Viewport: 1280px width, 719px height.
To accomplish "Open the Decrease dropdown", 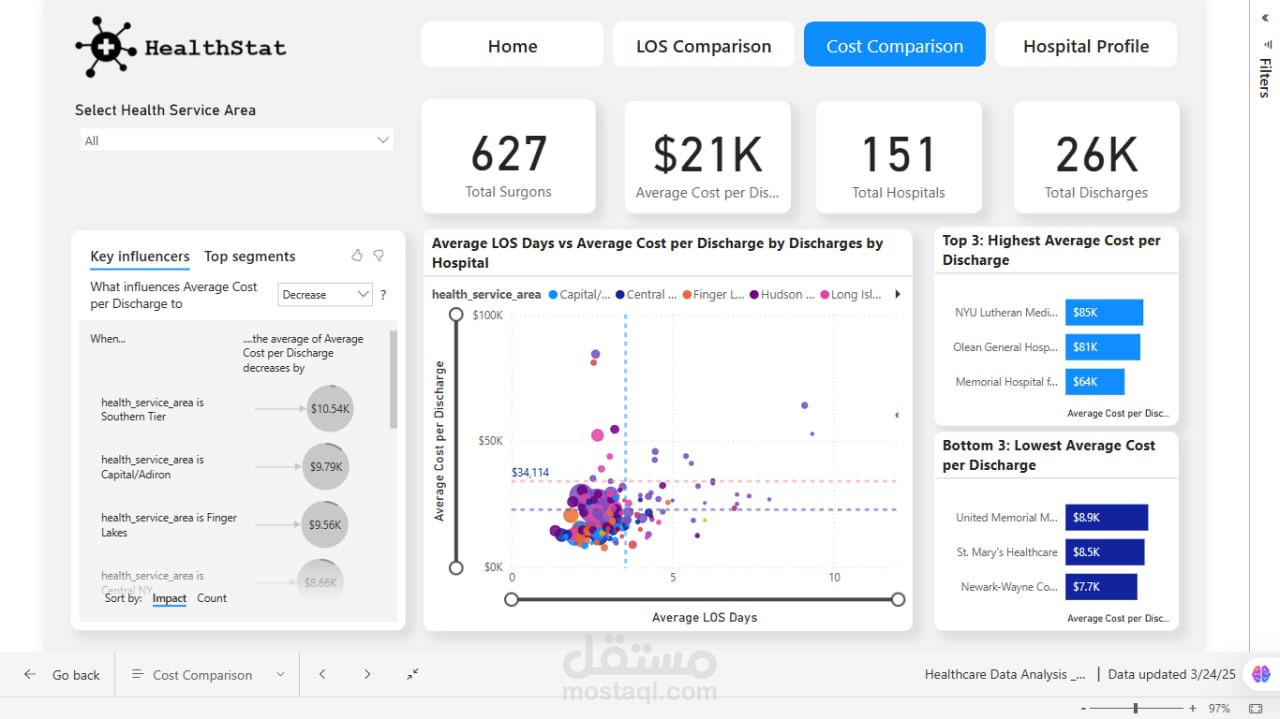I will point(325,295).
